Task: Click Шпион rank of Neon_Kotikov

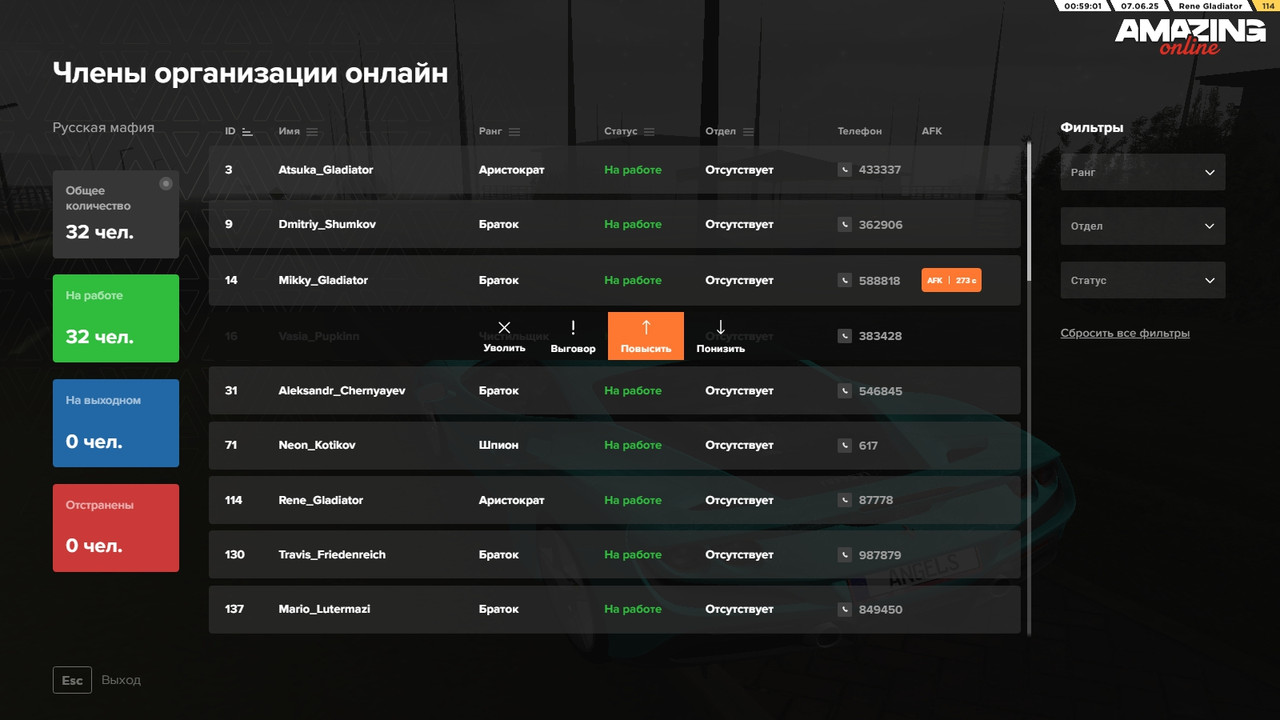Action: click(x=499, y=445)
